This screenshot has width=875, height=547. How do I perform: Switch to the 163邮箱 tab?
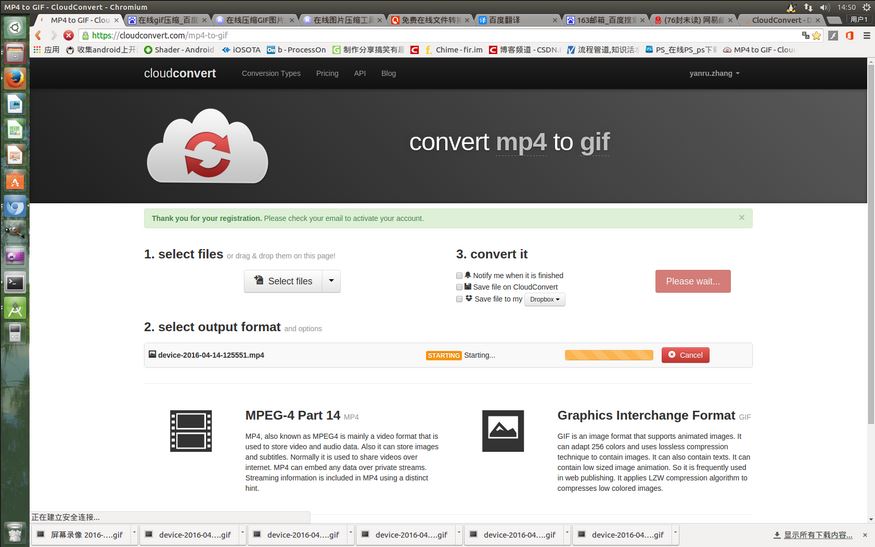click(604, 20)
